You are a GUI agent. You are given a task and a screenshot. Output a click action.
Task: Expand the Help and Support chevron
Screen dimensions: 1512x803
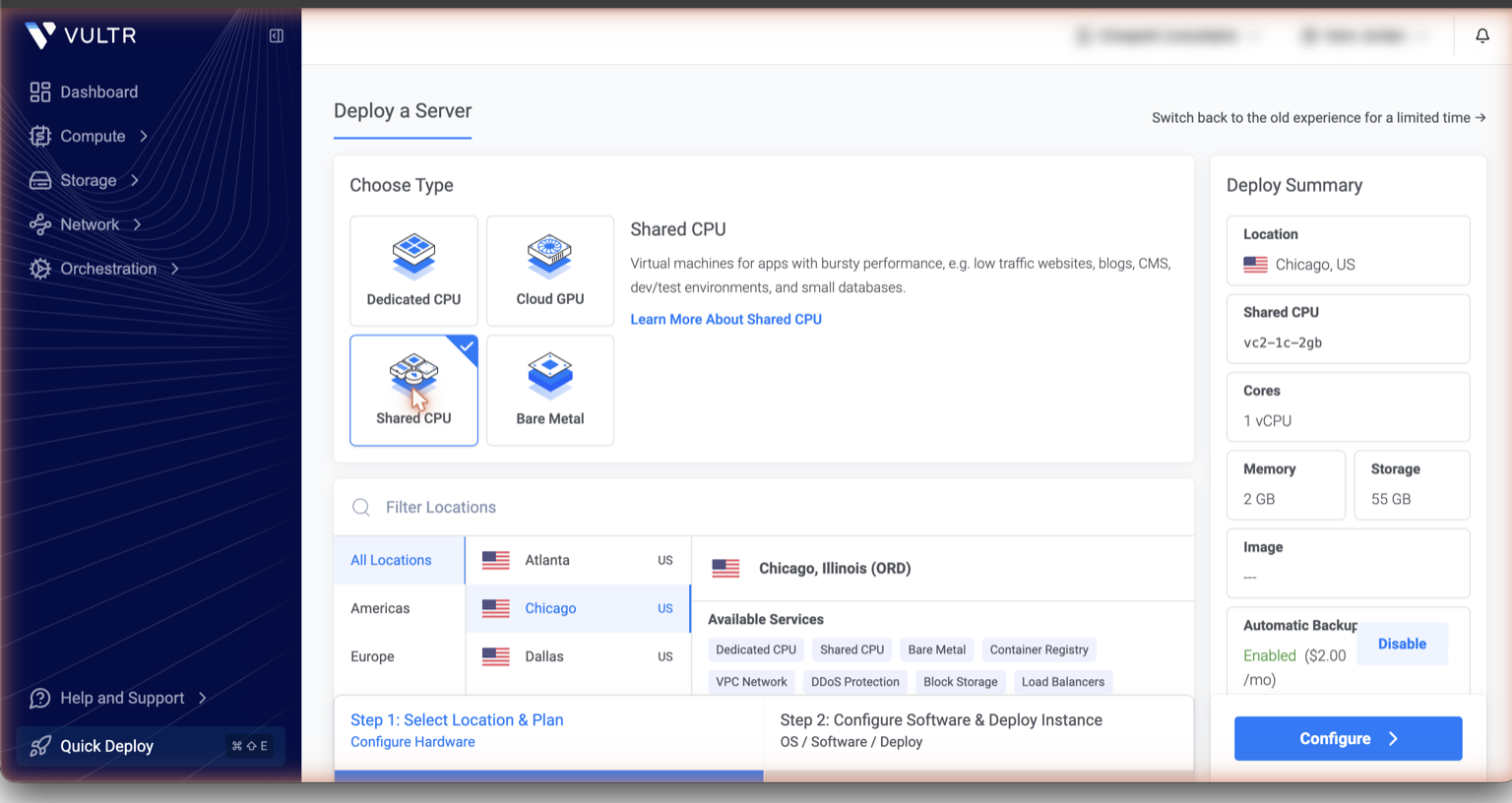(x=203, y=698)
